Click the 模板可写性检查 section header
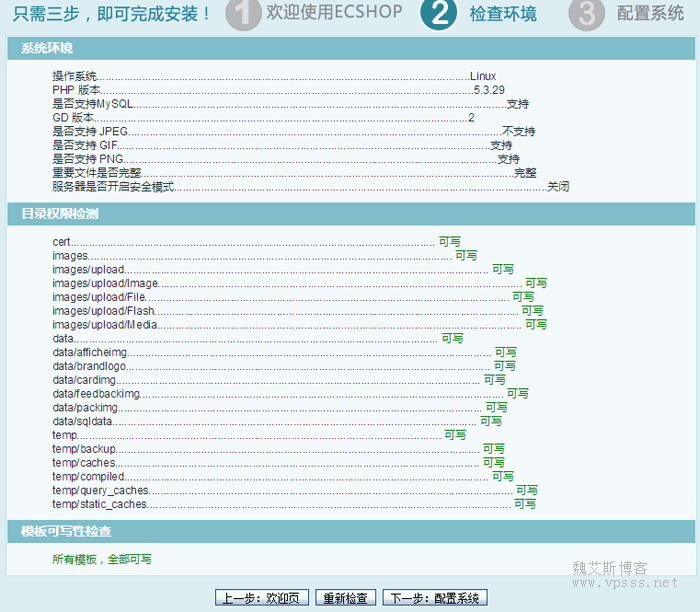This screenshot has height=612, width=700. [66, 532]
